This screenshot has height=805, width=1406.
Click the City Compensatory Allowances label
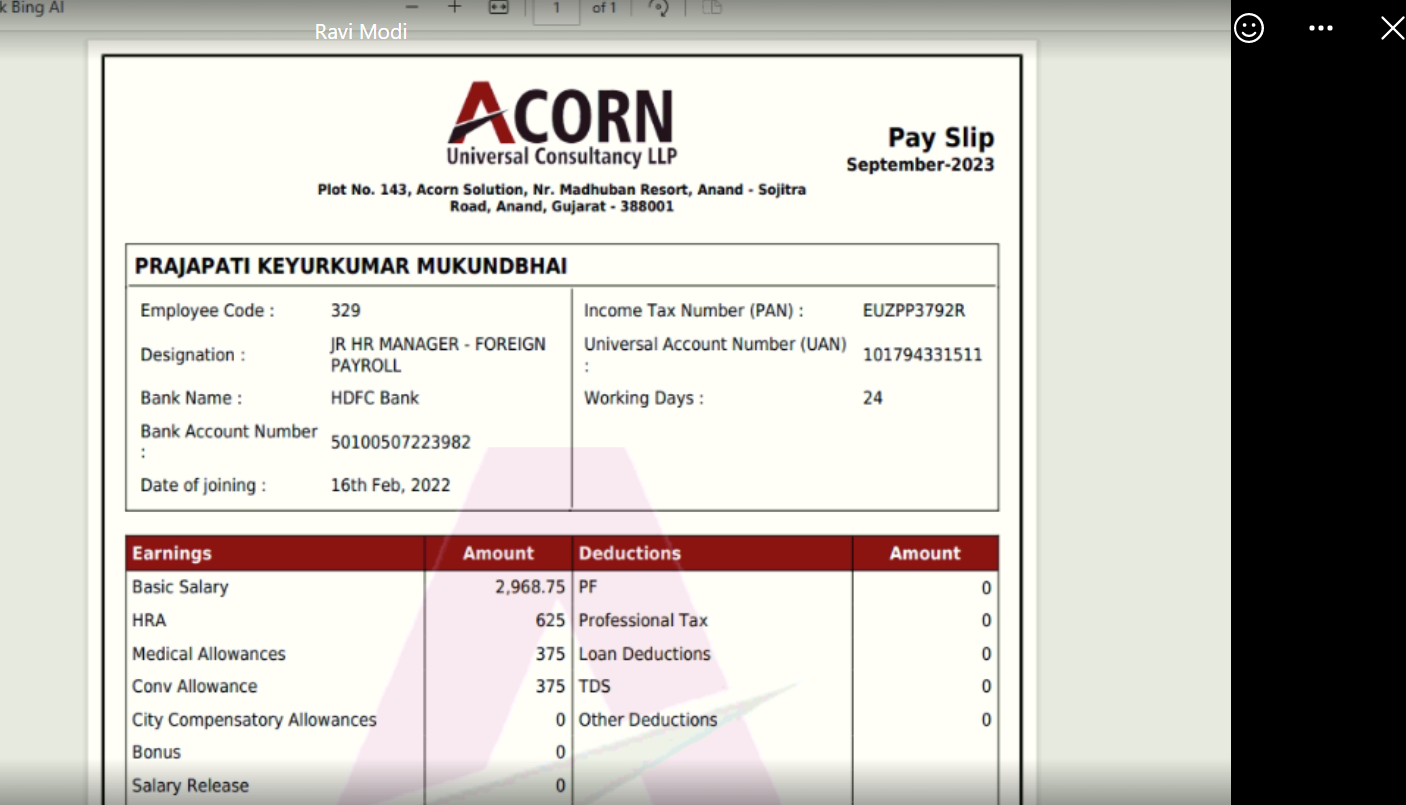click(x=254, y=720)
